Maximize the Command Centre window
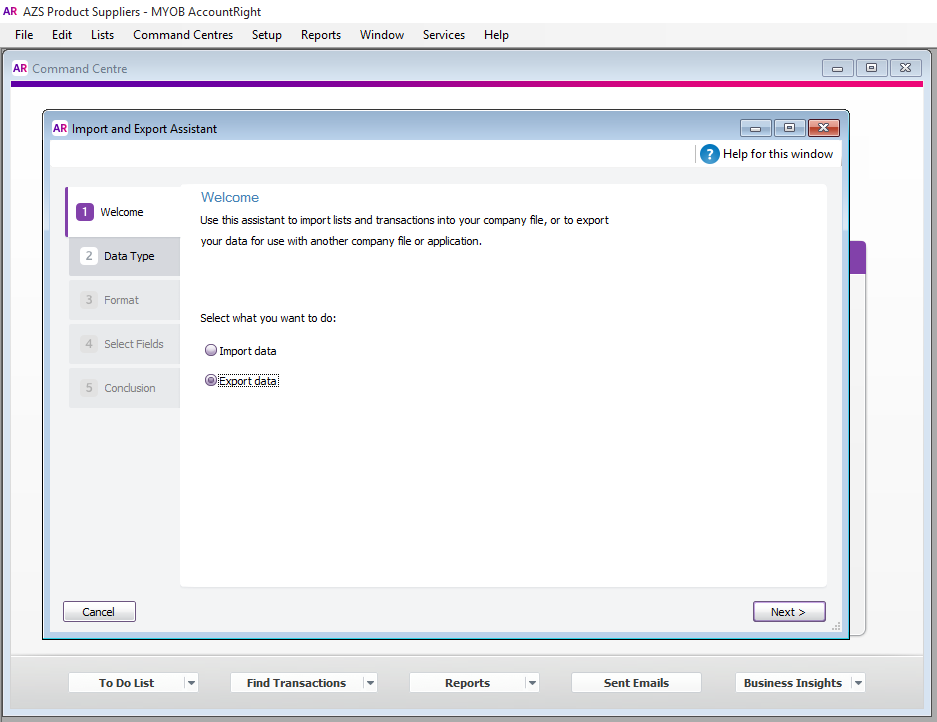 coord(871,68)
